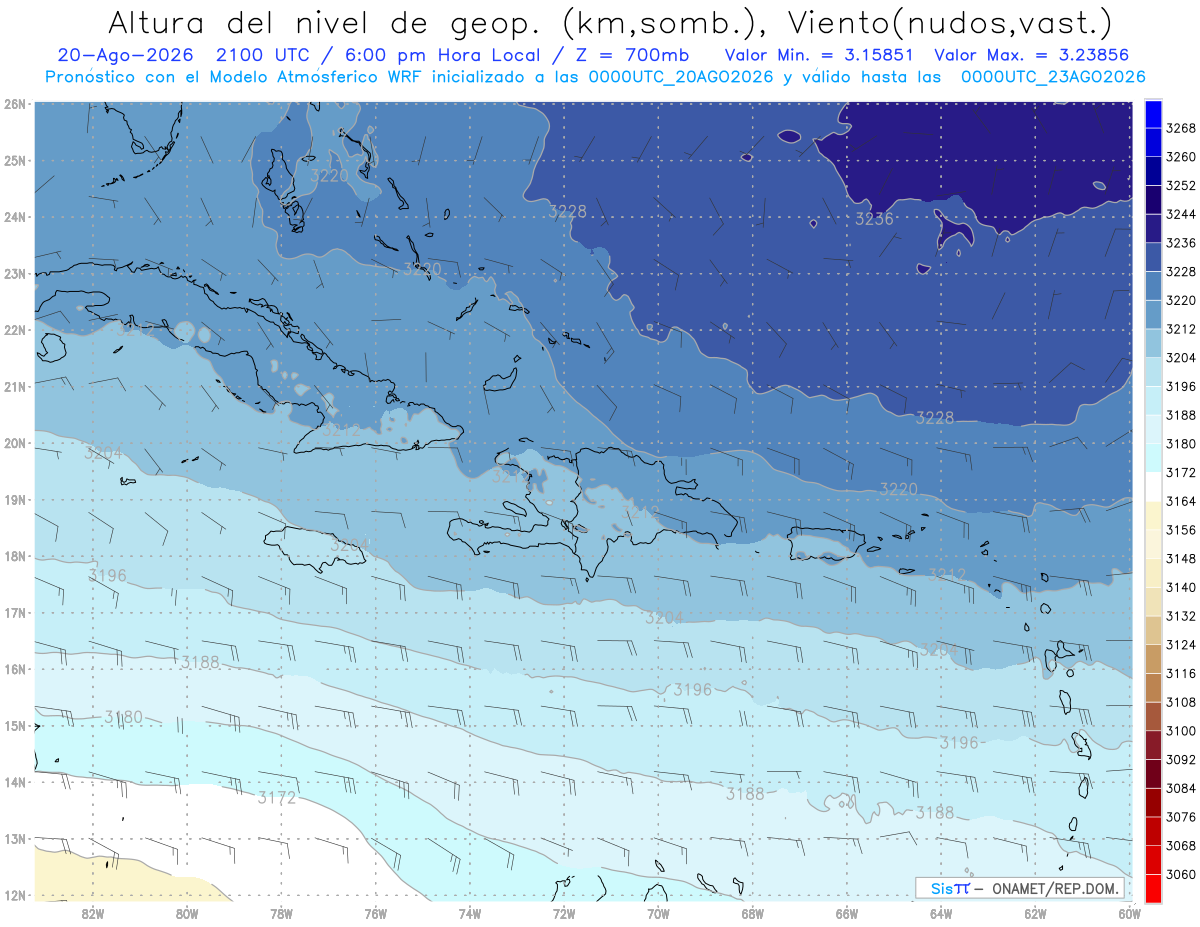Click the valid-until time '0000UTC_23AGO2026'
This screenshot has width=1200, height=927.
click(1053, 77)
